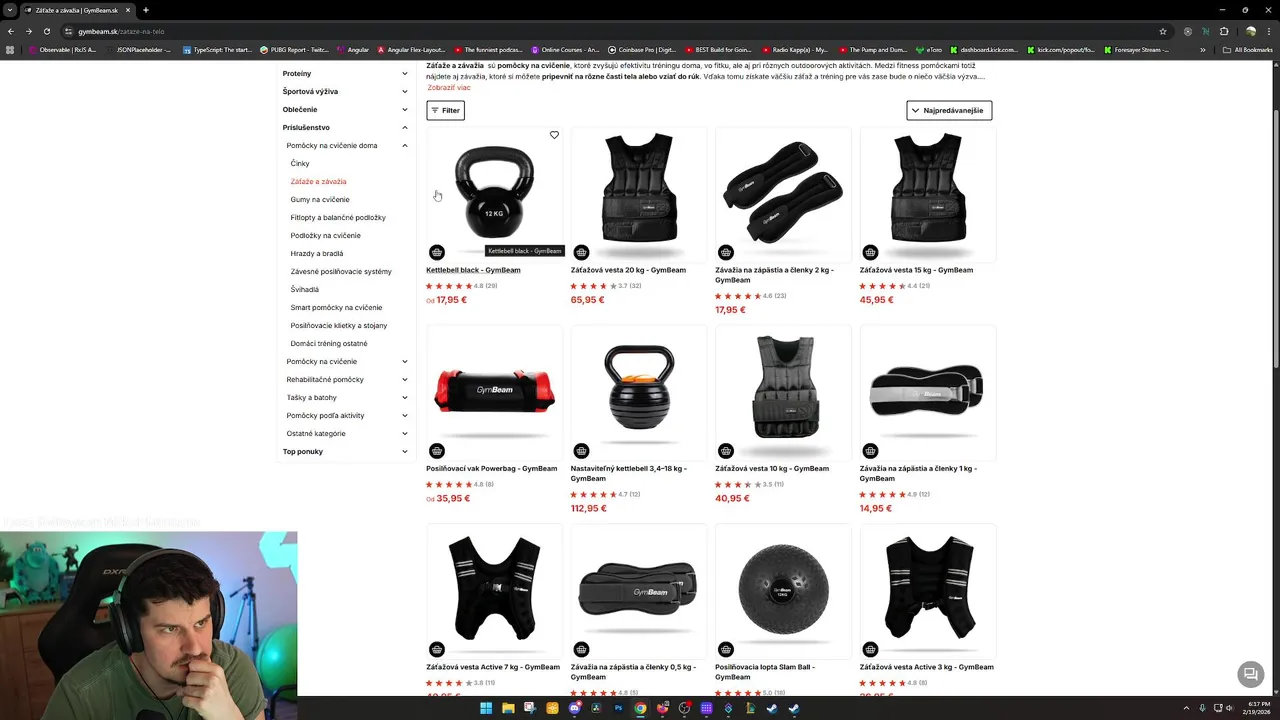Open the Chrome extensions puzzle icon

(1224, 31)
